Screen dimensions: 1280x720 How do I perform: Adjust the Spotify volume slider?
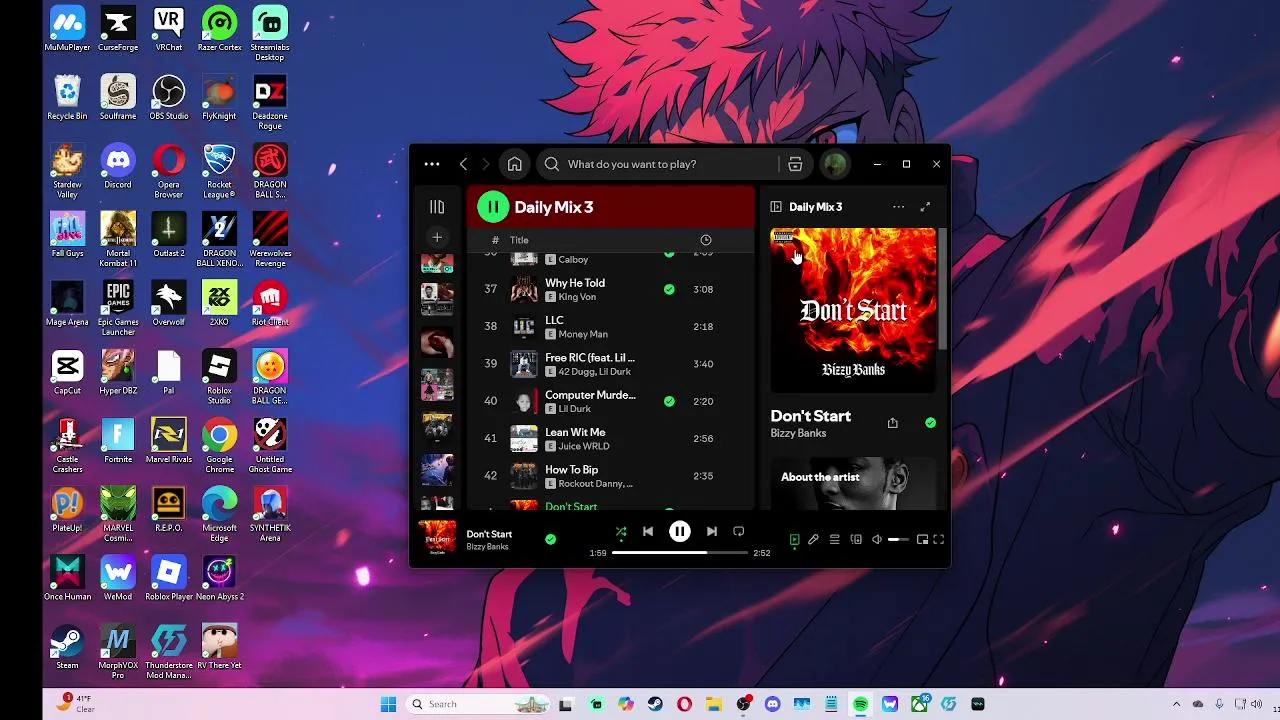(x=898, y=540)
